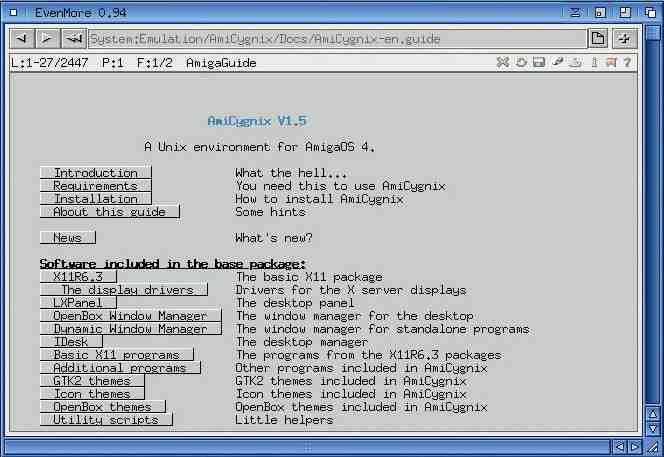This screenshot has height=457, width=664.
Task: Click the up arrow of vertical scrollbar
Action: (x=653, y=413)
